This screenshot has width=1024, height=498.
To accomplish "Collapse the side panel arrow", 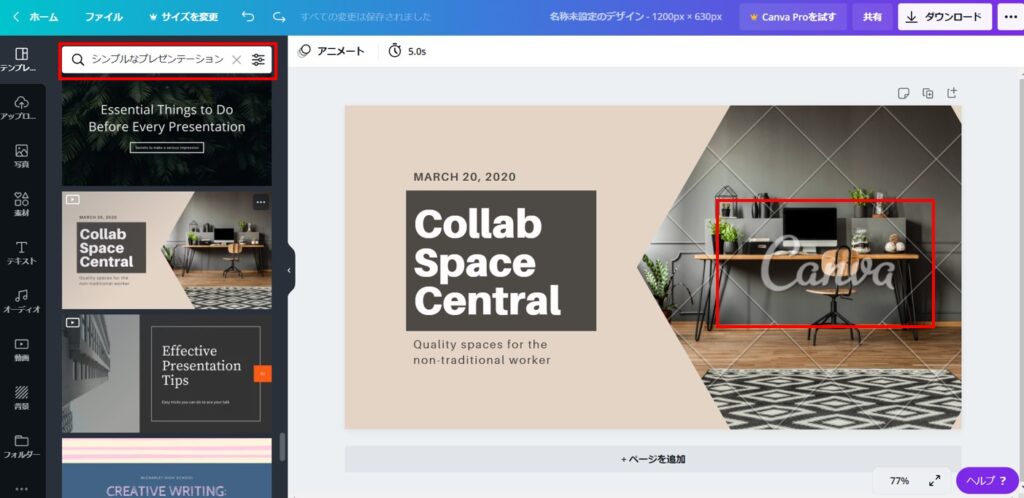I will [289, 270].
